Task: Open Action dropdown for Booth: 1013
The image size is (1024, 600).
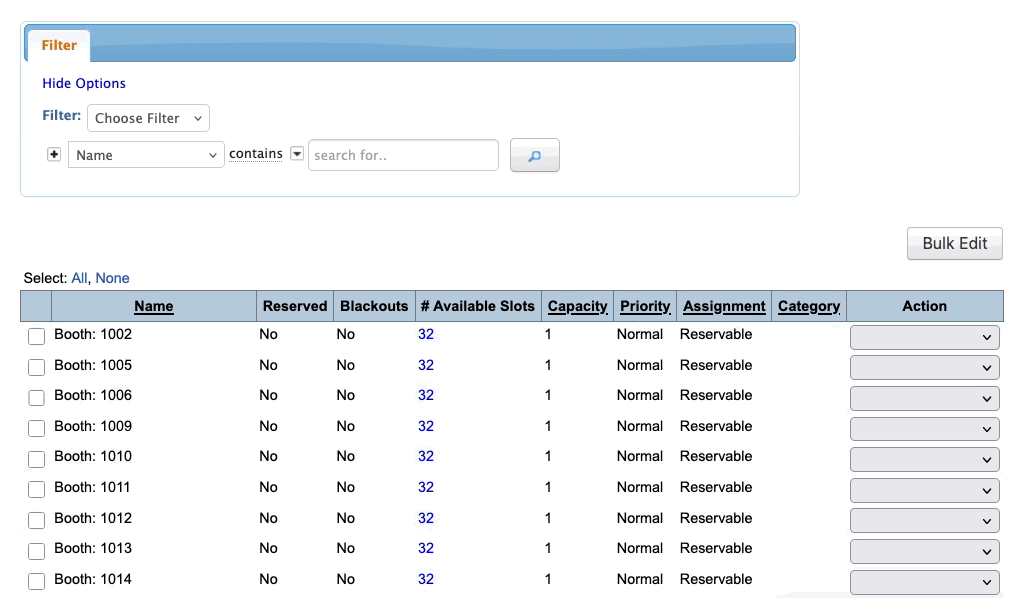Action: 924,551
